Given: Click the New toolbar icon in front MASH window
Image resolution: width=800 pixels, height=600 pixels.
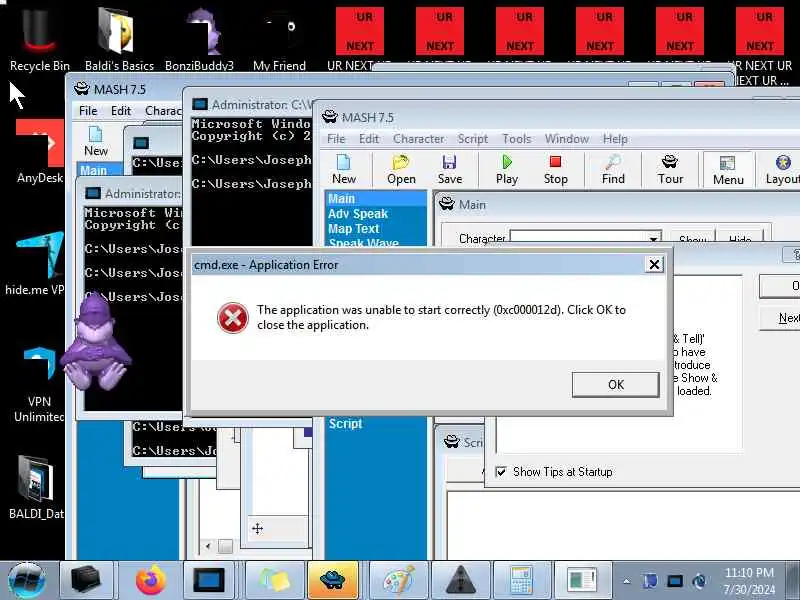Looking at the screenshot, I should pos(344,169).
